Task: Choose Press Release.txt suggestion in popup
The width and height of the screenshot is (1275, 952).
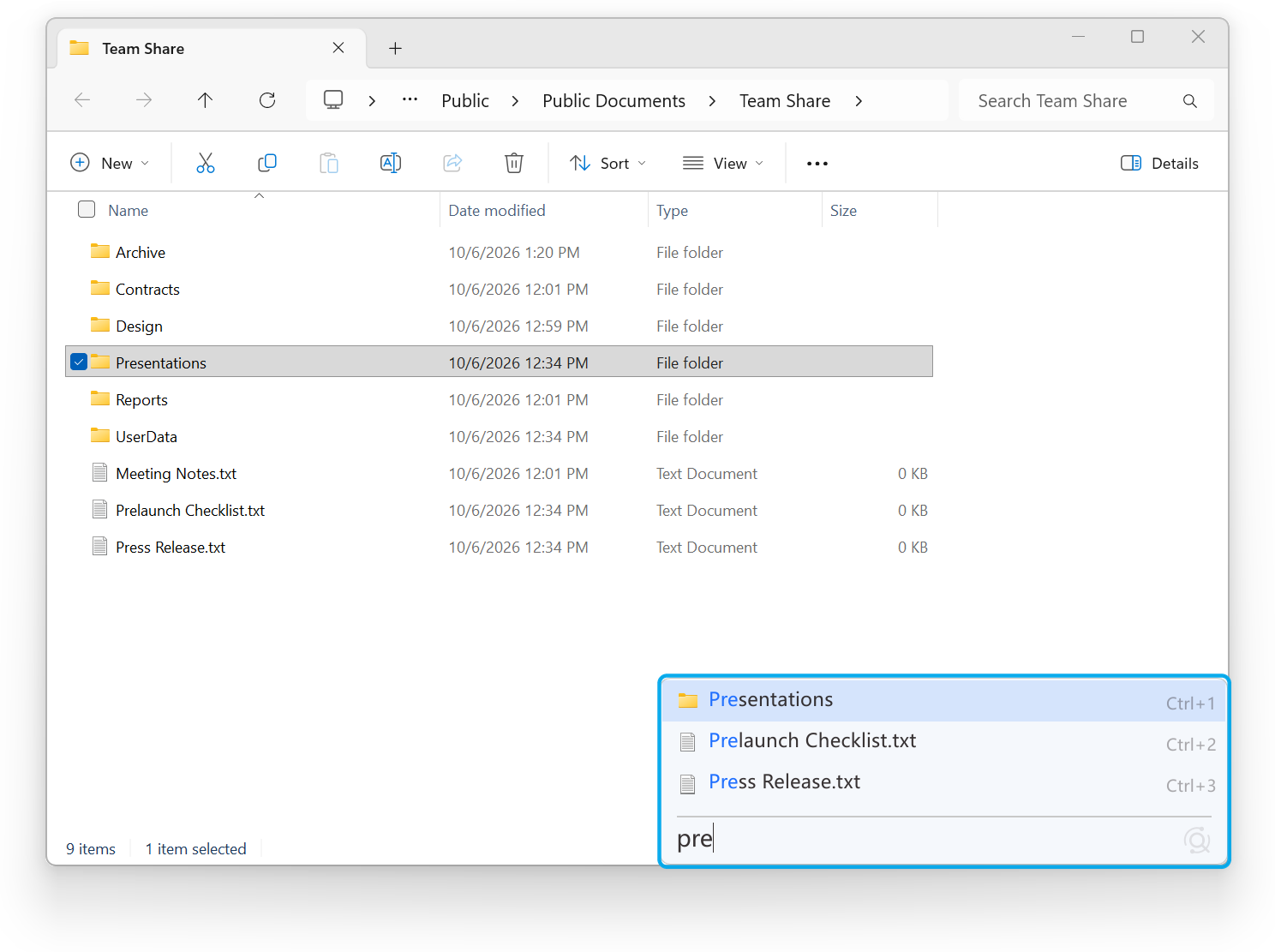Action: (x=944, y=783)
